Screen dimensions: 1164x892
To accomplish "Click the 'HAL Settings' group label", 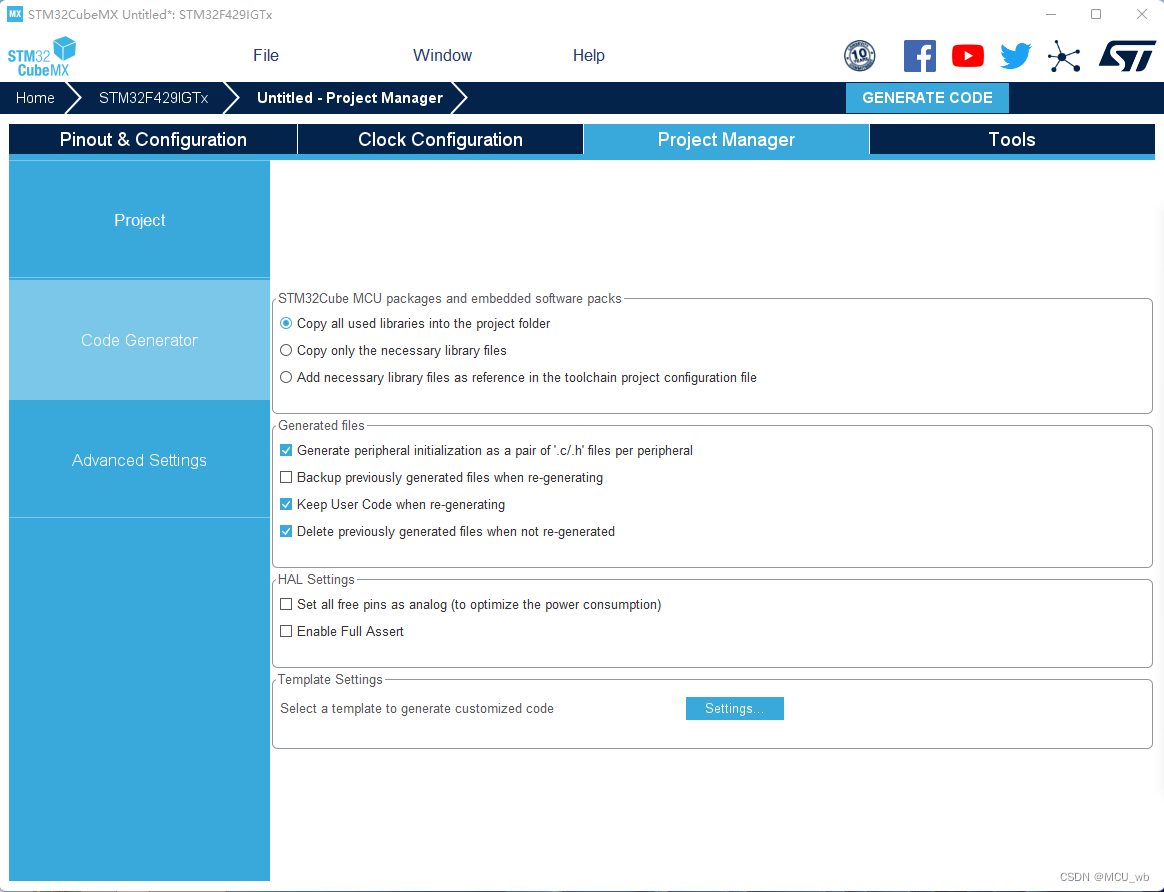I will coord(316,580).
